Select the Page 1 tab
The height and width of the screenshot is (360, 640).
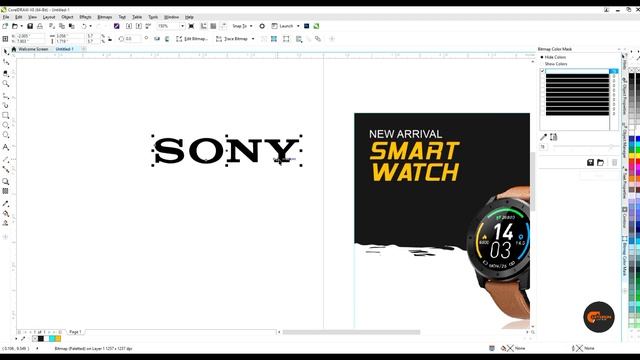75,332
